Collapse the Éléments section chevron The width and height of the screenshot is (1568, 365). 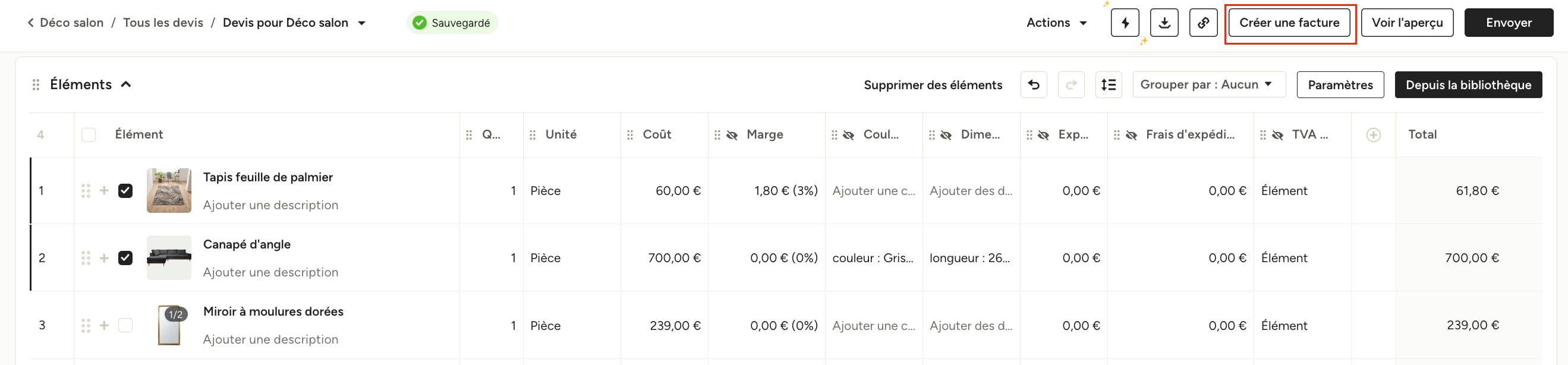(126, 84)
